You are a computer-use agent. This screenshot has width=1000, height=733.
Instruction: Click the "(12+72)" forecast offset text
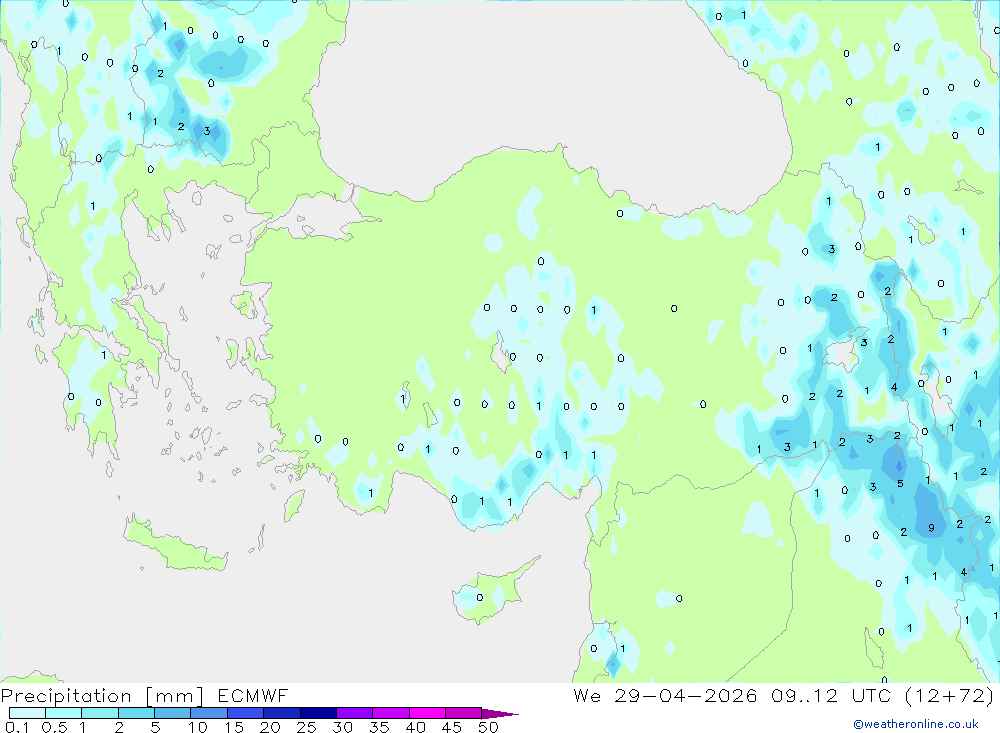click(950, 695)
